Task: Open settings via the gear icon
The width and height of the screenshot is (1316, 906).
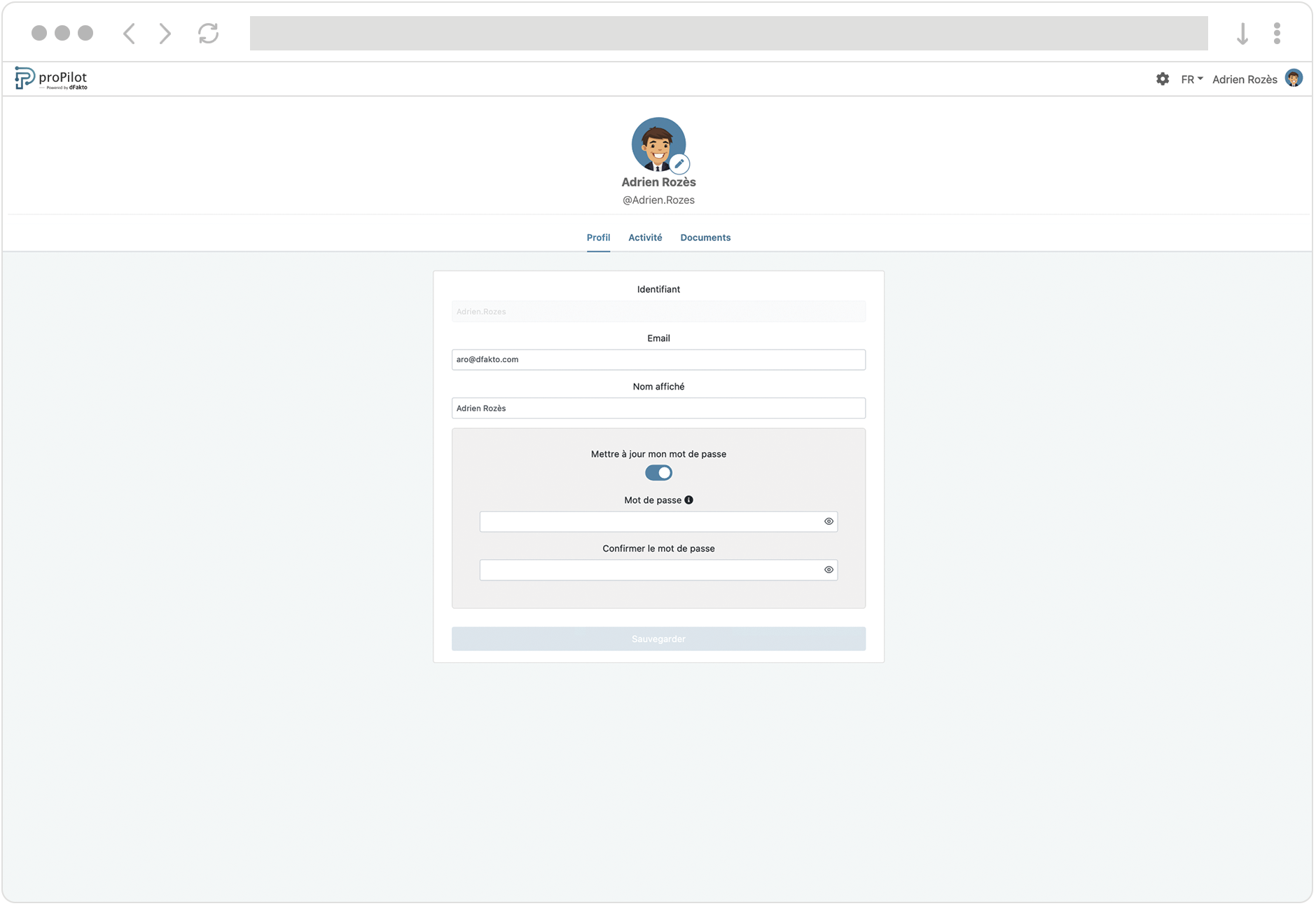Action: click(1163, 78)
